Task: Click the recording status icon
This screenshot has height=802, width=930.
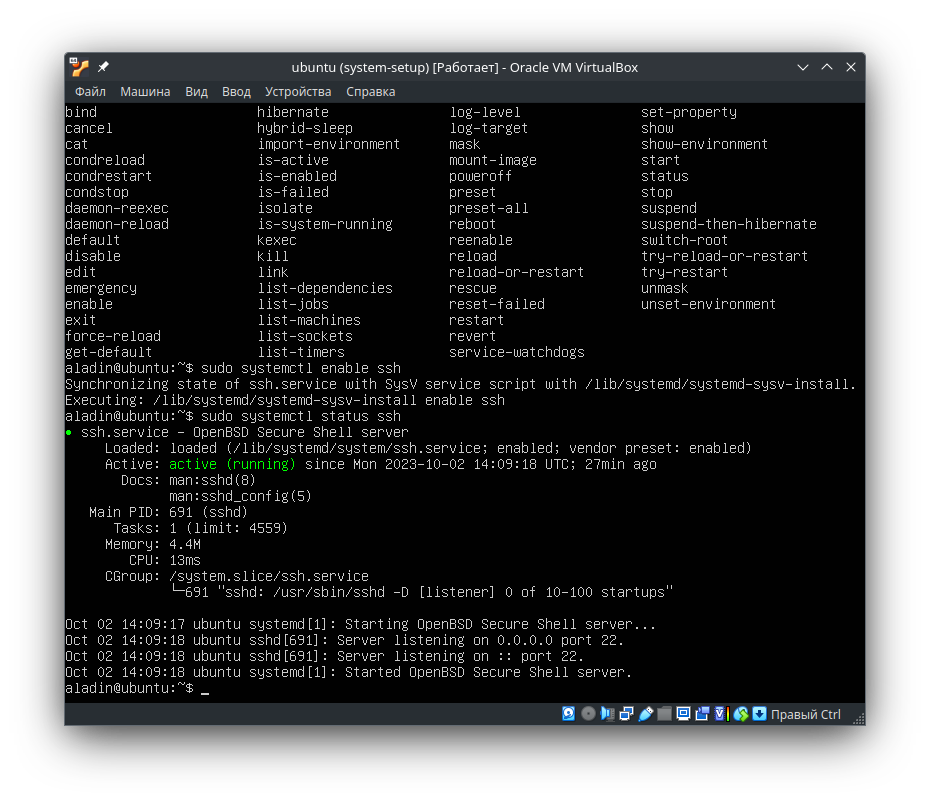Action: pos(701,713)
